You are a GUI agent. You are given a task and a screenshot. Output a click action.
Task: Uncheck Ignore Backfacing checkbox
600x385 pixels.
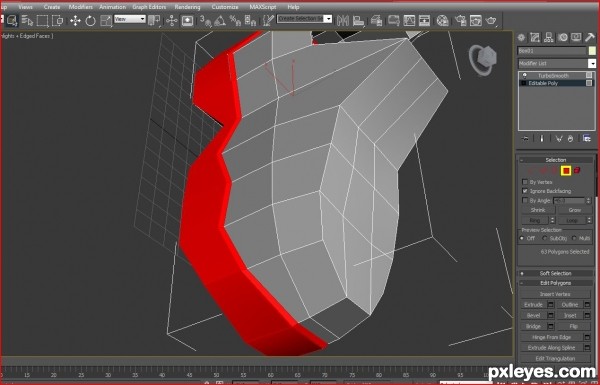tap(525, 191)
